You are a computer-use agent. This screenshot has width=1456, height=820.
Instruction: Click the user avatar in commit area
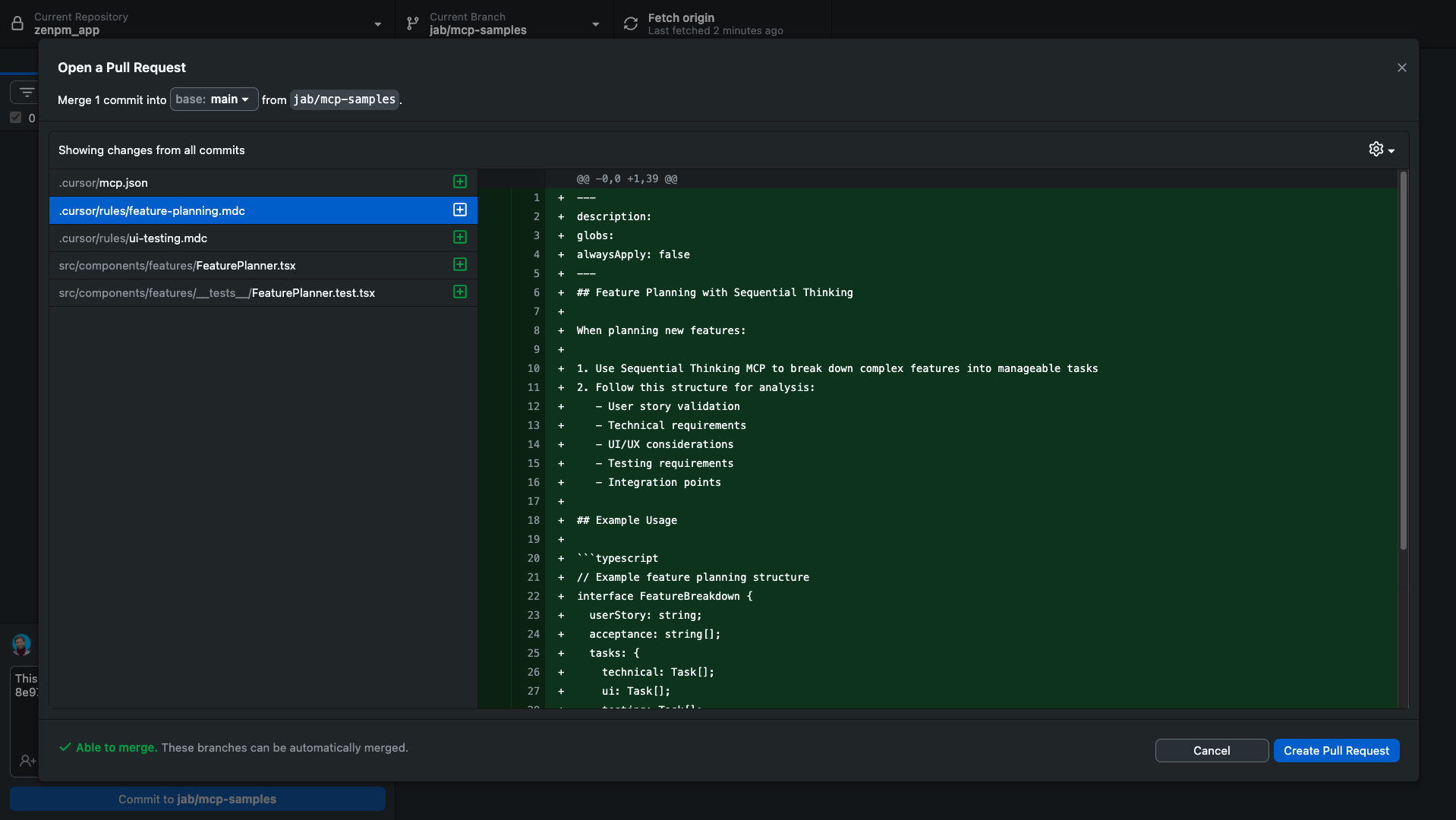21,645
